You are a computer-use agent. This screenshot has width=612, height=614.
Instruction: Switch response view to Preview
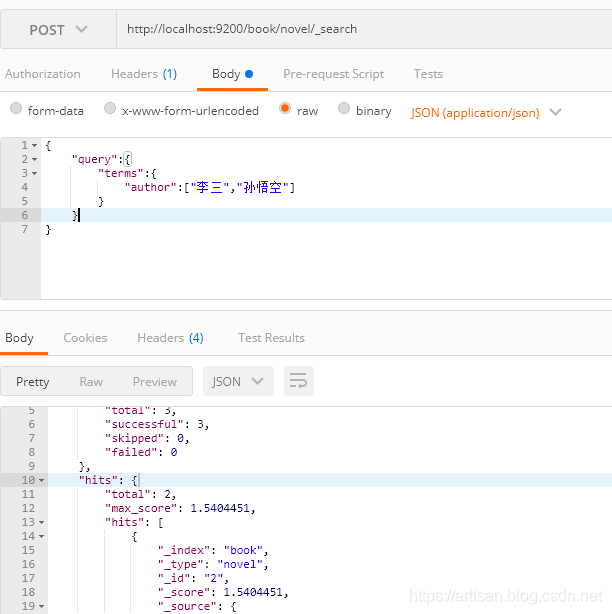click(154, 381)
